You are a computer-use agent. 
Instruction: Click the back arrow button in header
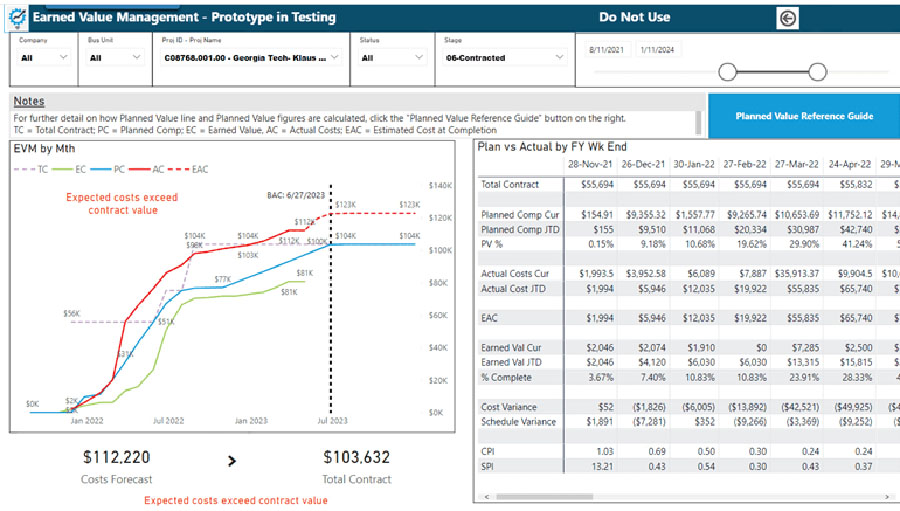point(788,18)
